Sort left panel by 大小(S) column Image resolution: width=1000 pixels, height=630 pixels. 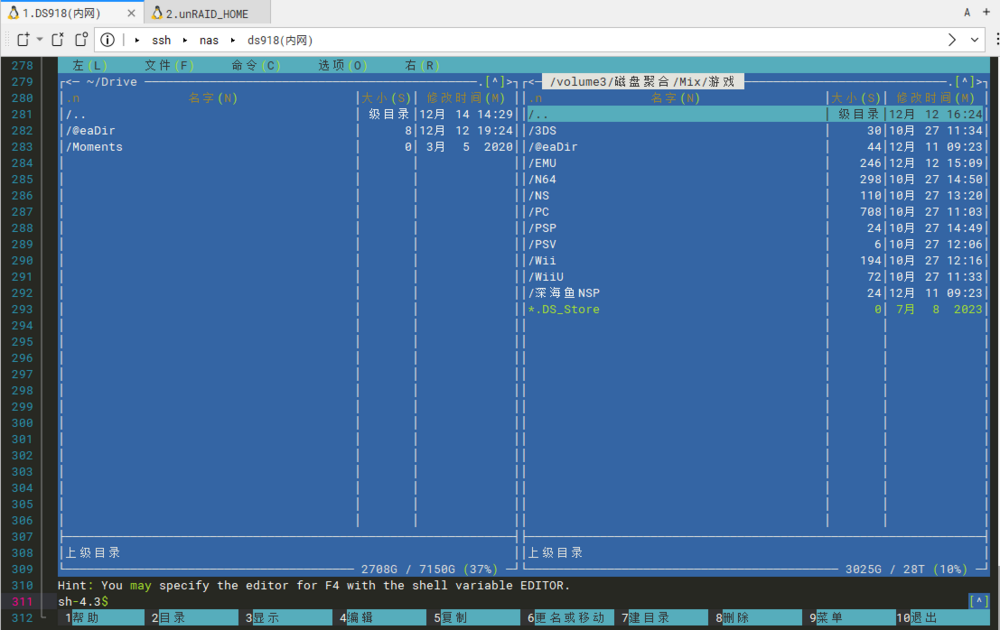[386, 98]
